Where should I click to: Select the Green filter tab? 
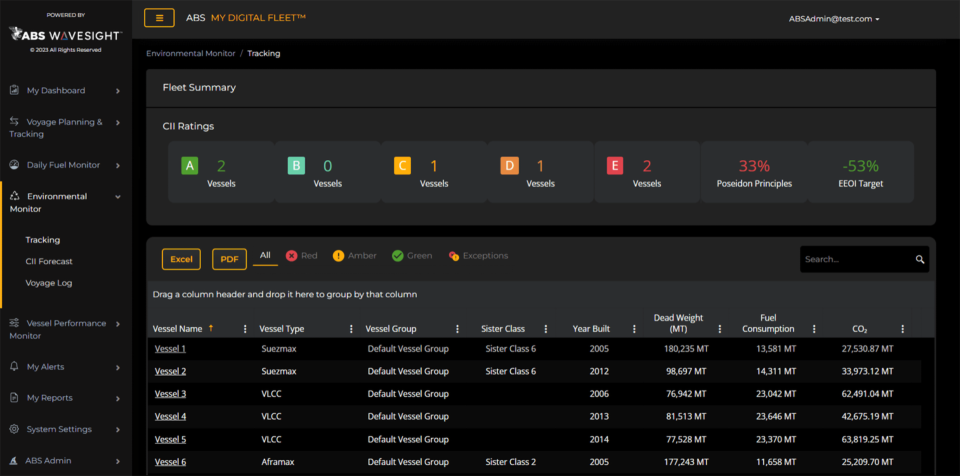(412, 255)
